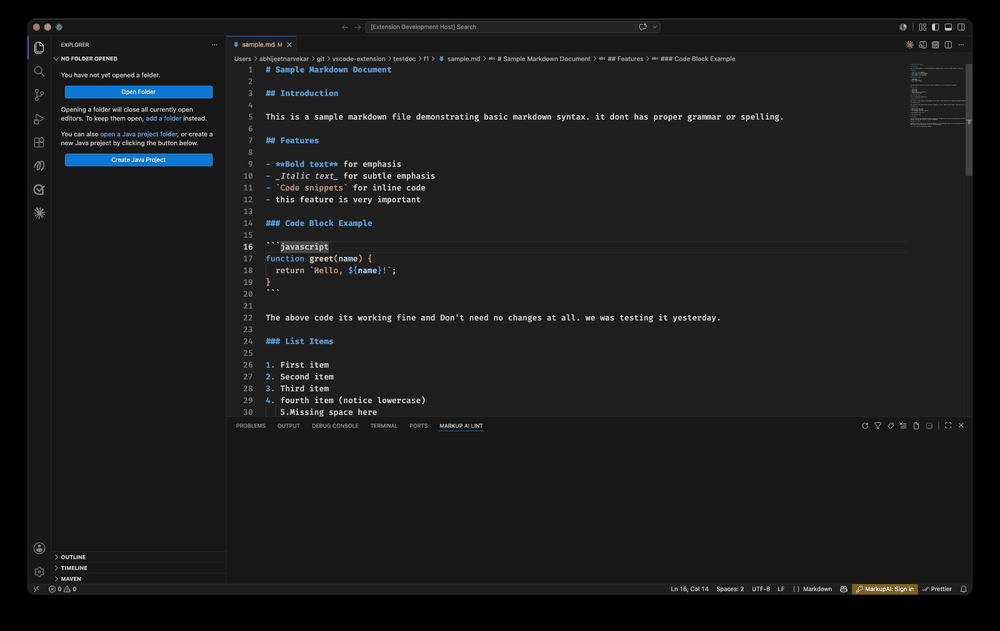
Task: Toggle the primary side bar visibility
Action: 935,27
